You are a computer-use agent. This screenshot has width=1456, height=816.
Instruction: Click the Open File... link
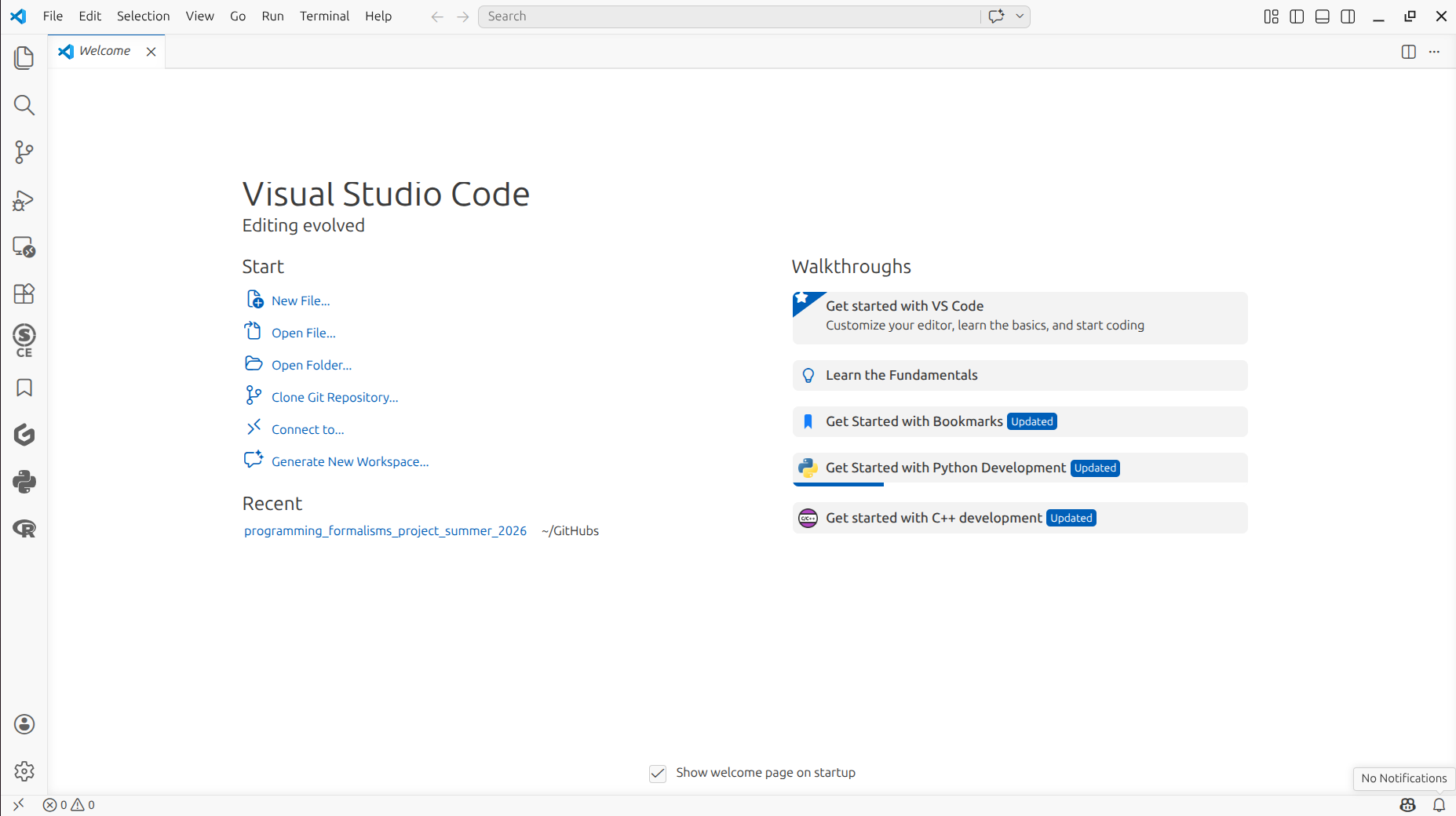click(304, 333)
